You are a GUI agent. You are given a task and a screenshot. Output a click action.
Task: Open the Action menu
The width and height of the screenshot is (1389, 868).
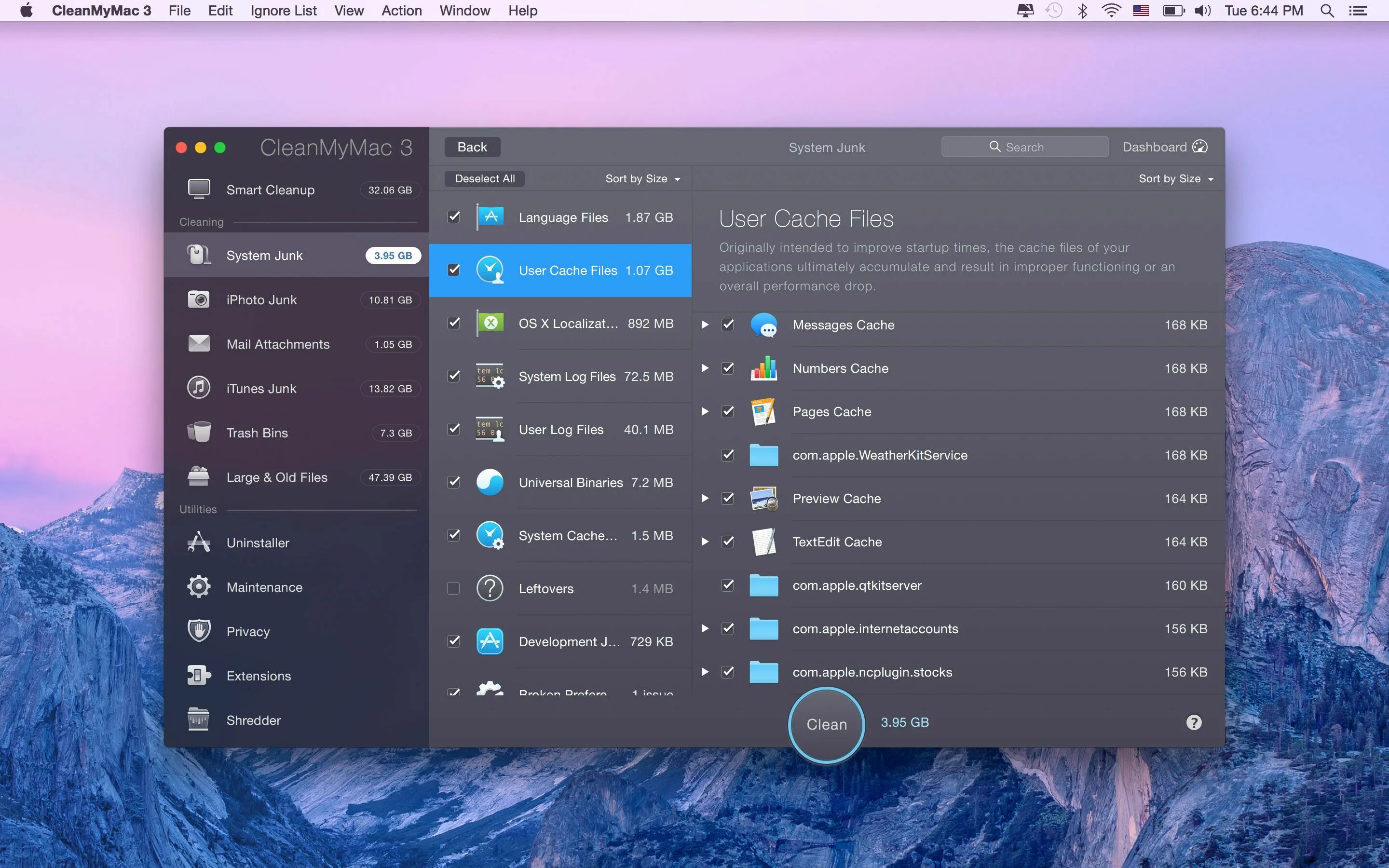[402, 11]
